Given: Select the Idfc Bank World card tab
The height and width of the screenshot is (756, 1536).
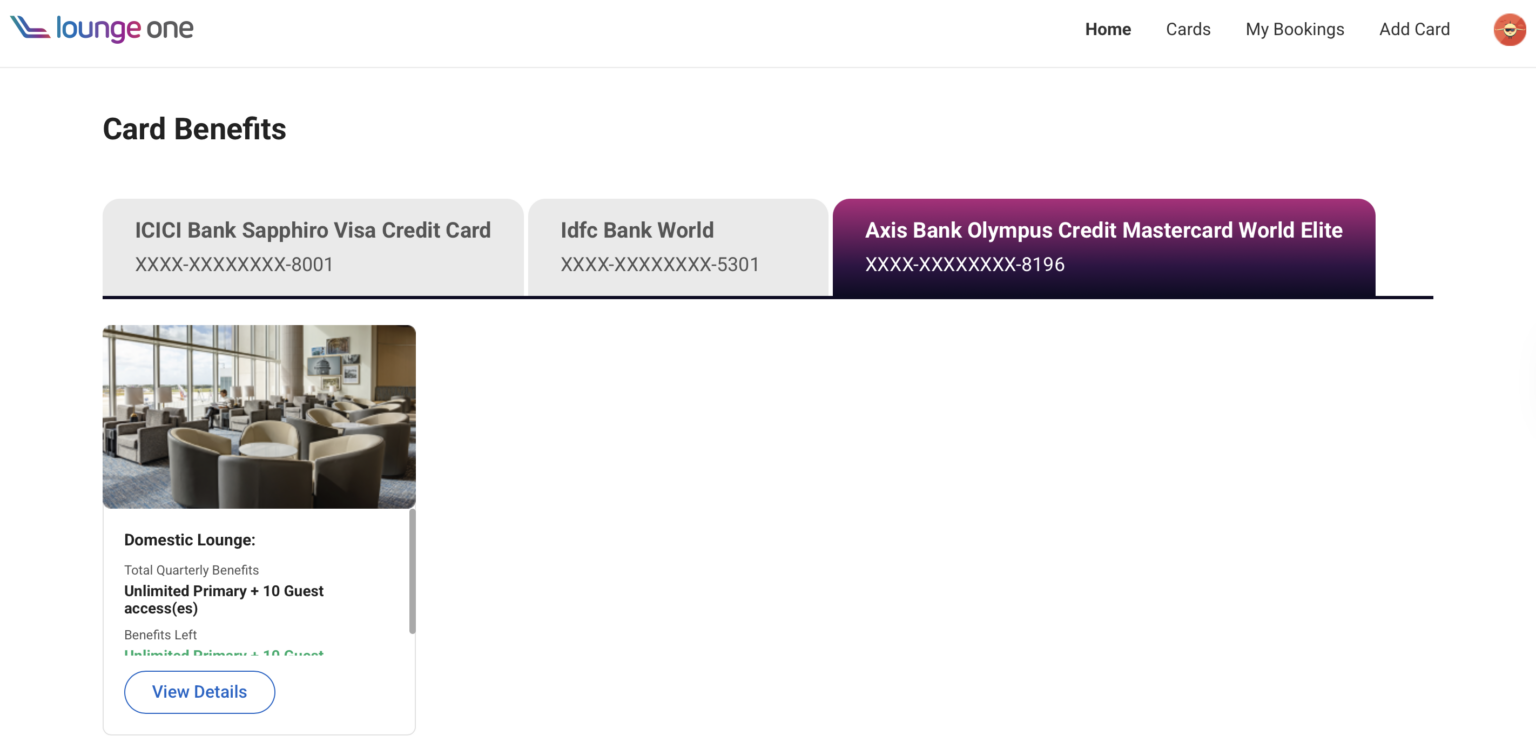Looking at the screenshot, I should 677,245.
